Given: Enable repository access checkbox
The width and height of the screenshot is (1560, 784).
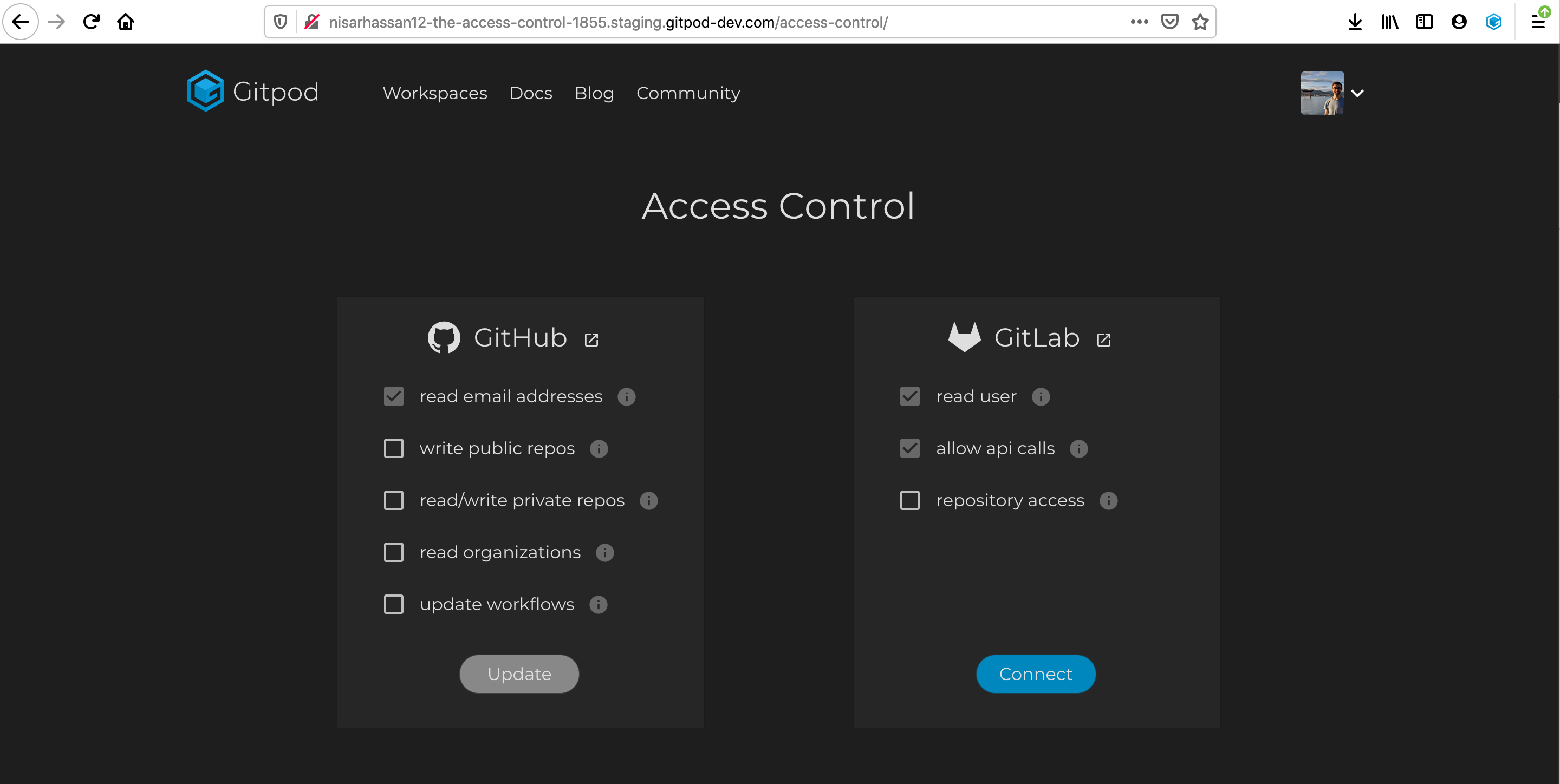Looking at the screenshot, I should pos(909,501).
